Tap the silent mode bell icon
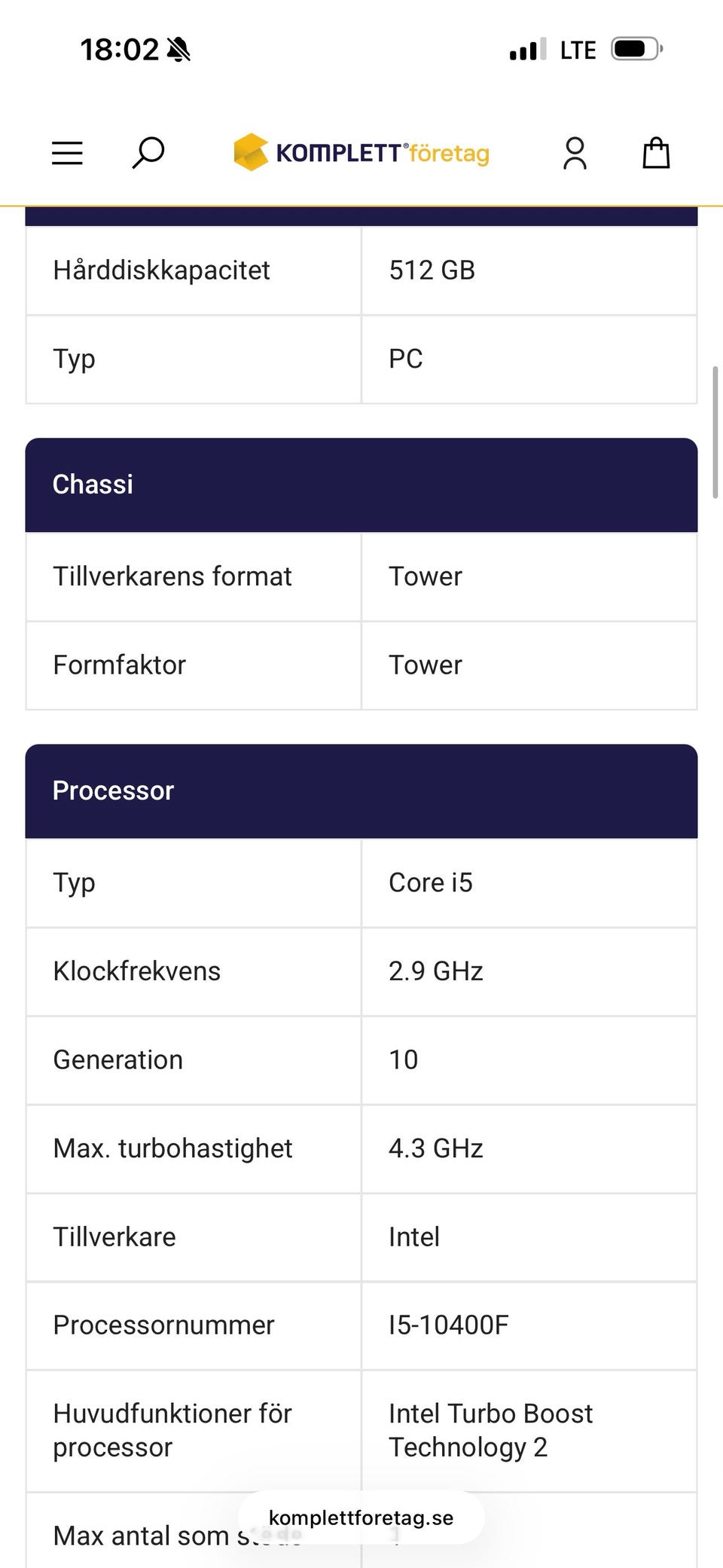The width and height of the screenshot is (723, 1568). pyautogui.click(x=178, y=50)
